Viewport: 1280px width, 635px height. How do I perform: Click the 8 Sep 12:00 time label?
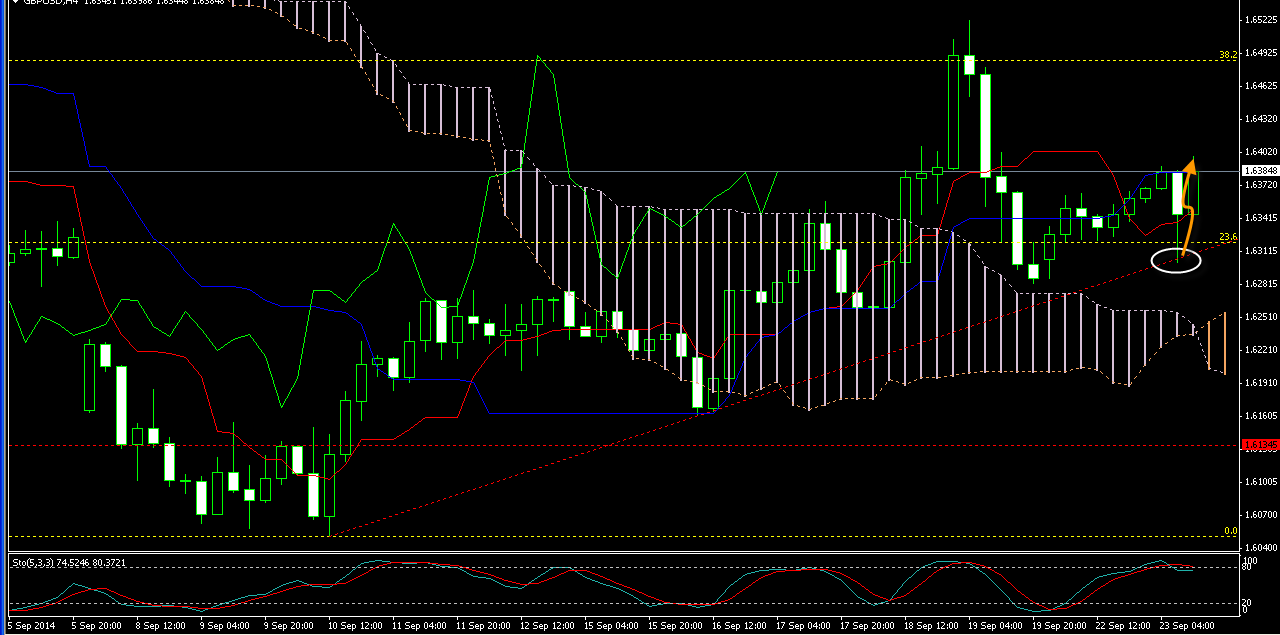tap(158, 625)
